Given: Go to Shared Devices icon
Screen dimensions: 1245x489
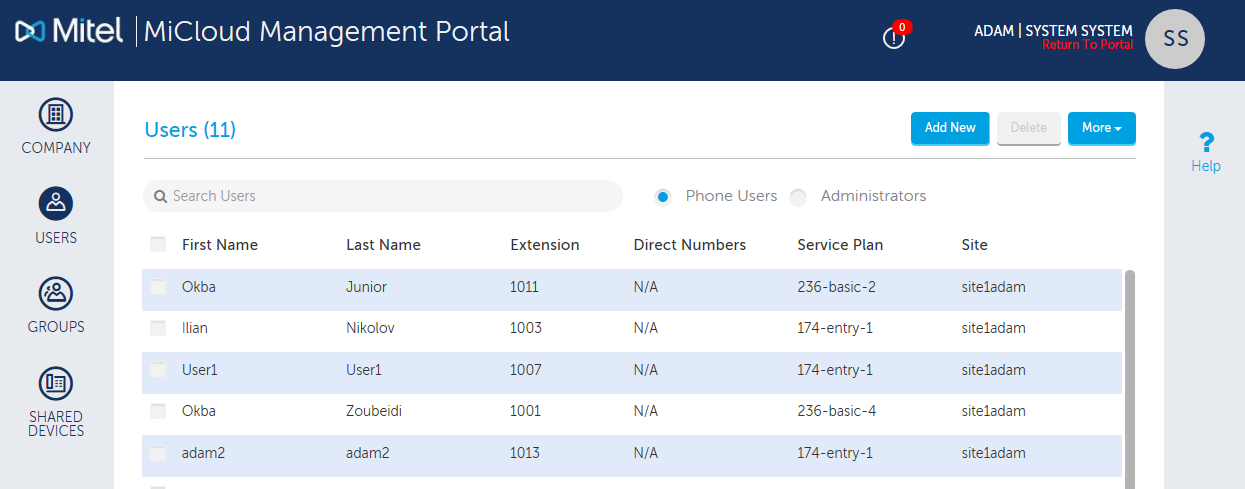Looking at the screenshot, I should [x=56, y=383].
